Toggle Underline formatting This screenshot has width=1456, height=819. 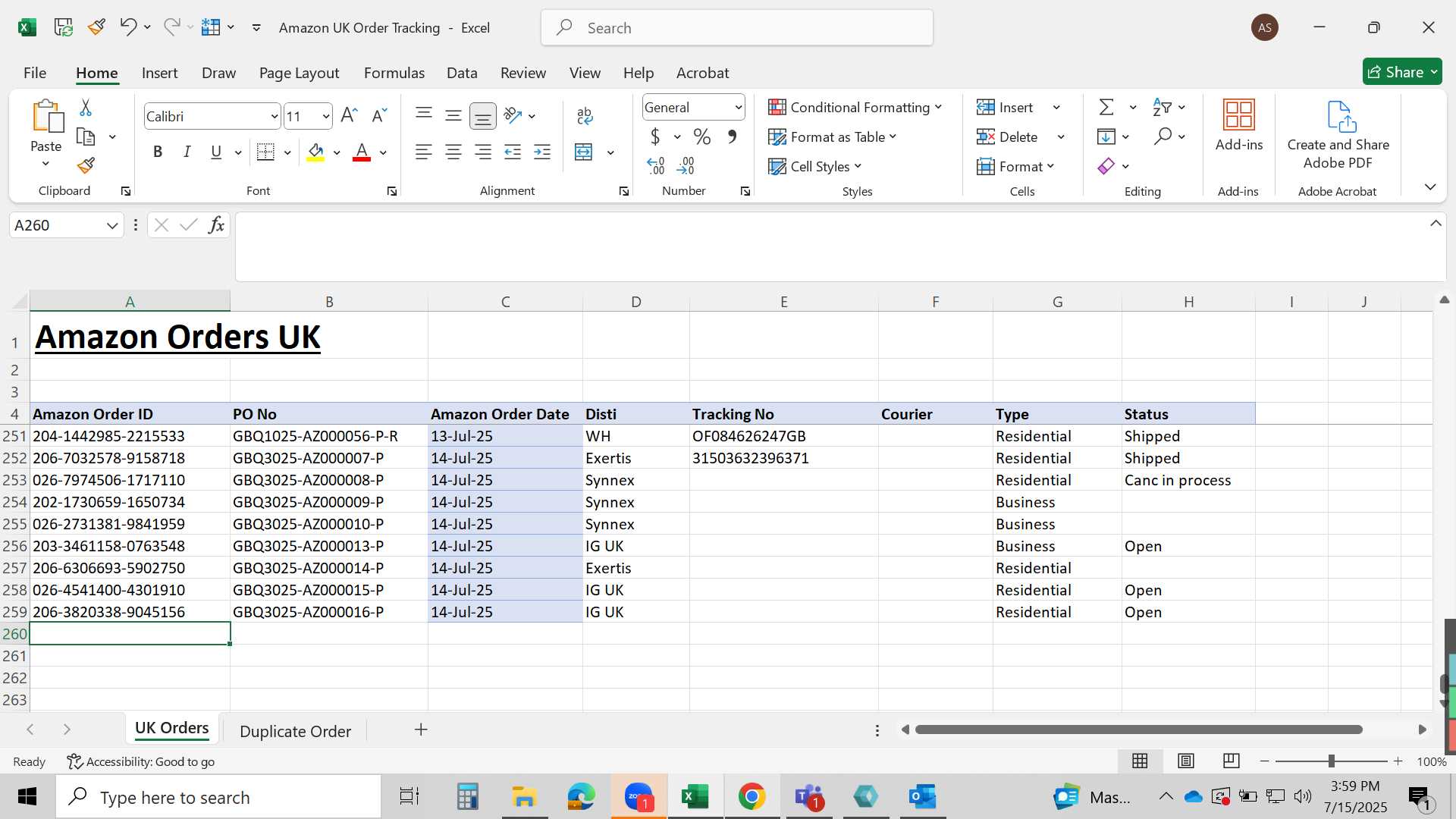[x=216, y=152]
